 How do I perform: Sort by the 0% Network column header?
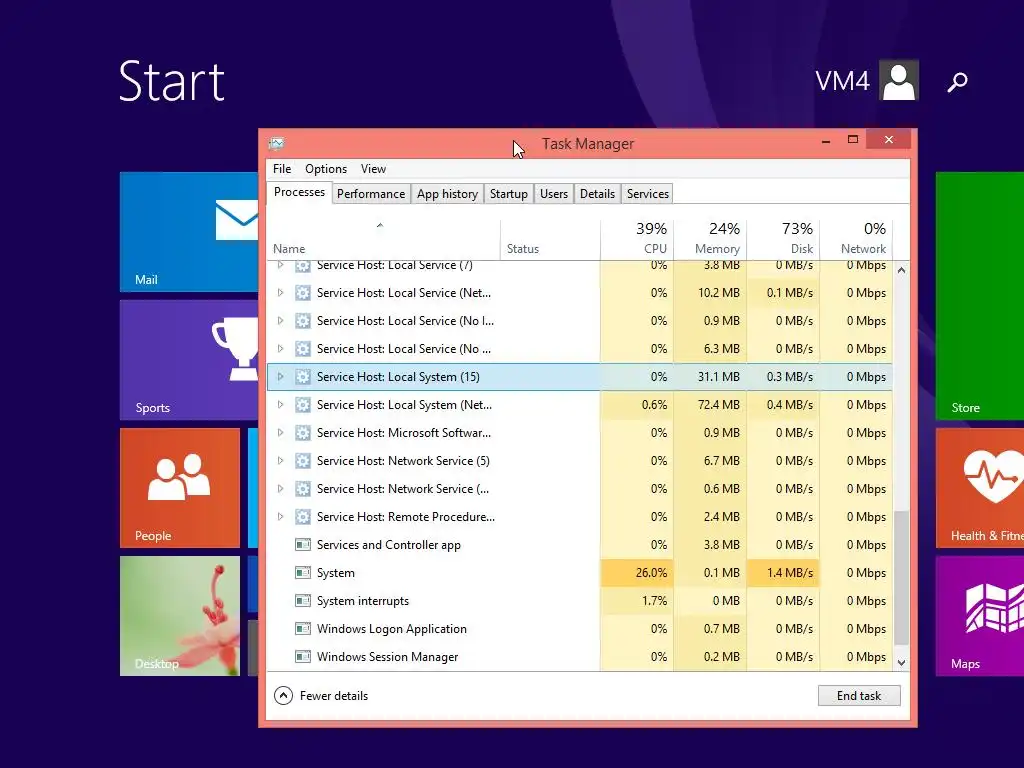click(x=856, y=239)
